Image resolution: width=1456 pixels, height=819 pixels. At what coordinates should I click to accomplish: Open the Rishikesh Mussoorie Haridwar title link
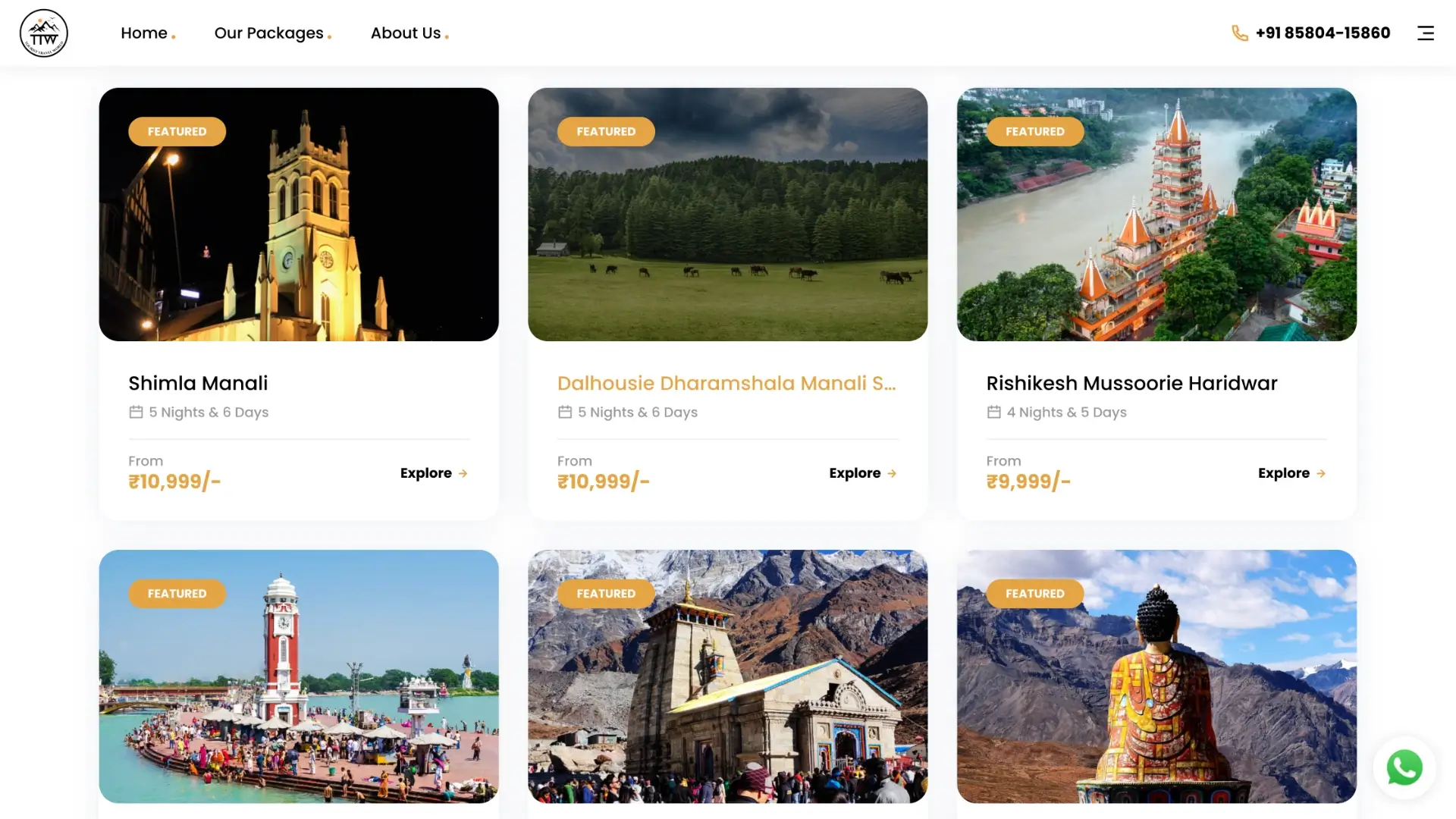tap(1131, 383)
